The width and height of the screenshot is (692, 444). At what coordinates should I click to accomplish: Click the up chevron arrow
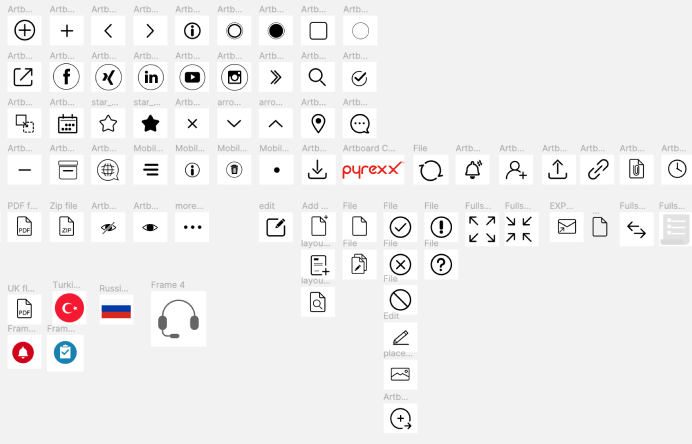(276, 124)
